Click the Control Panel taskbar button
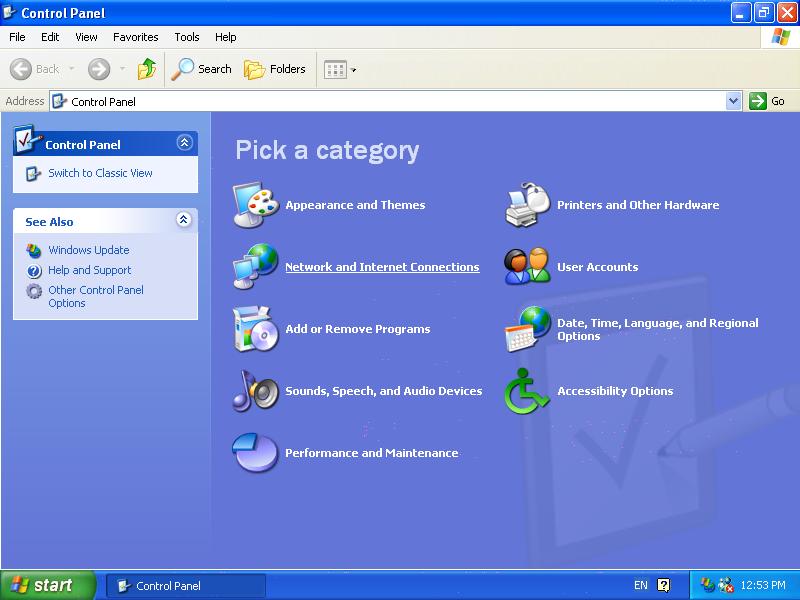 [x=186, y=585]
